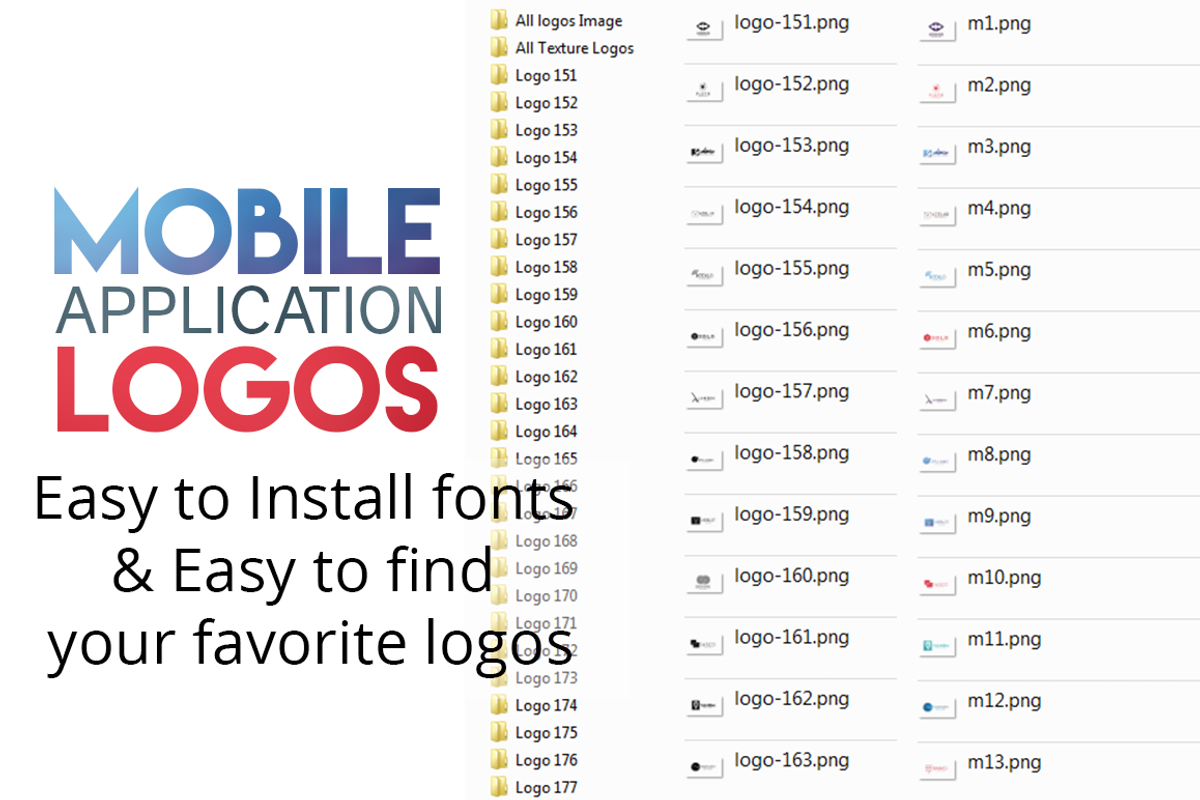
Task: Select the file name m13.png
Action: coord(1004,763)
